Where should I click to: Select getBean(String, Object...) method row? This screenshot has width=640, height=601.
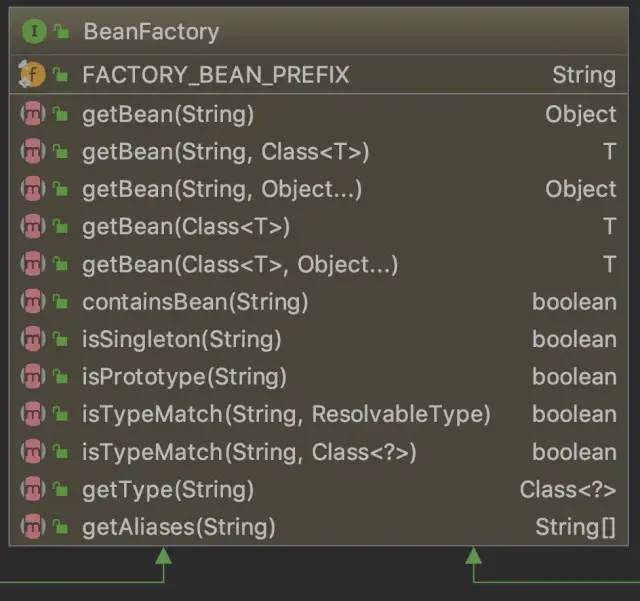[x=221, y=189]
